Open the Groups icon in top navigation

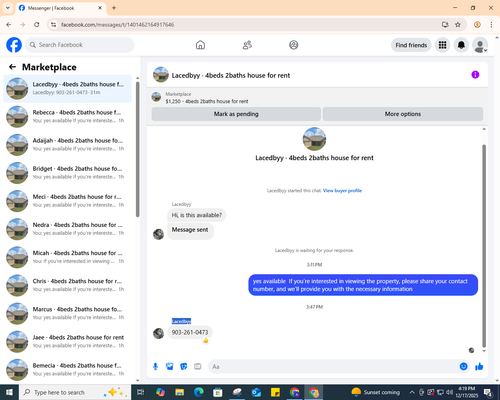[x=294, y=45]
